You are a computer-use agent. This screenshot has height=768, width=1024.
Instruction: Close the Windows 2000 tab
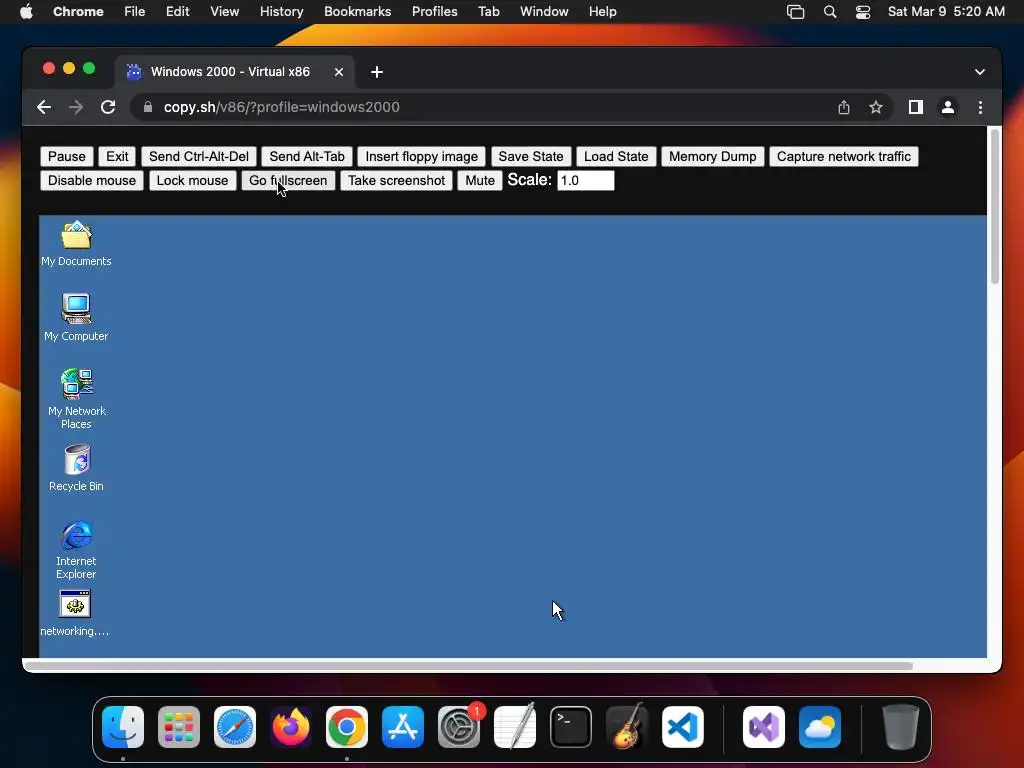pos(339,72)
